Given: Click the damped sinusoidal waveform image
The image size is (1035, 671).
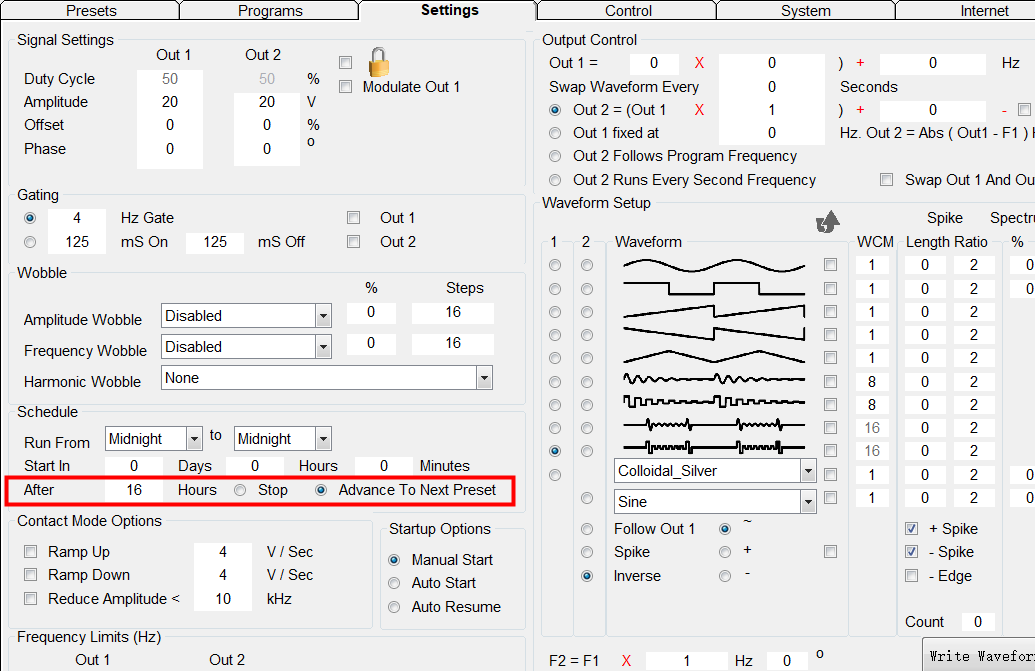Looking at the screenshot, I should 713,381.
